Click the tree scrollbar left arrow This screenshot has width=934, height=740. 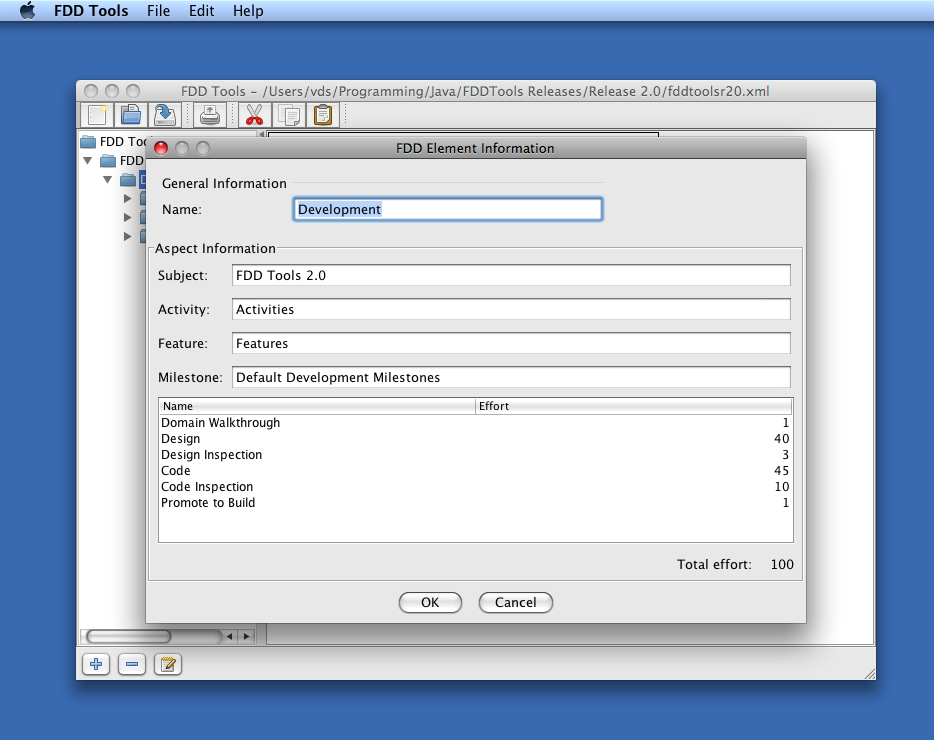229,636
